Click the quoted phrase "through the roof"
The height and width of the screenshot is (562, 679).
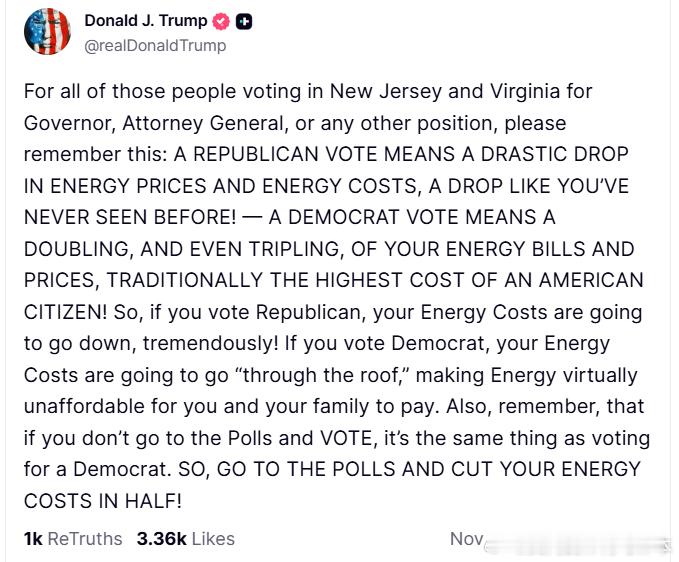[x=321, y=375]
